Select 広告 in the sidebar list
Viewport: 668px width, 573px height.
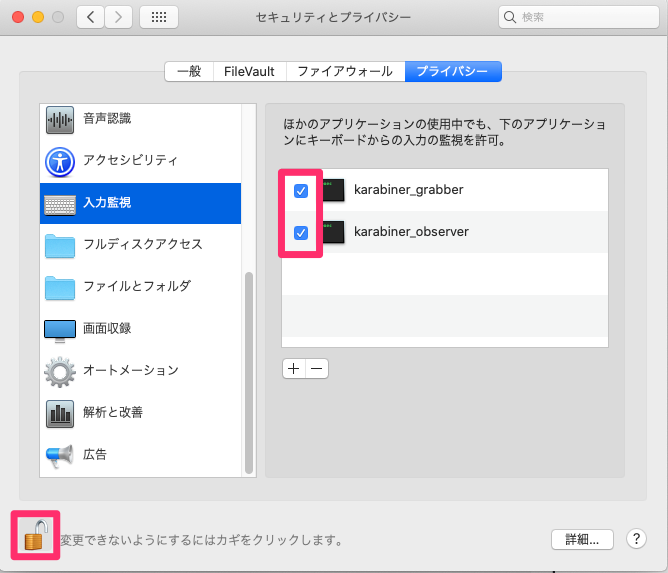click(140, 455)
